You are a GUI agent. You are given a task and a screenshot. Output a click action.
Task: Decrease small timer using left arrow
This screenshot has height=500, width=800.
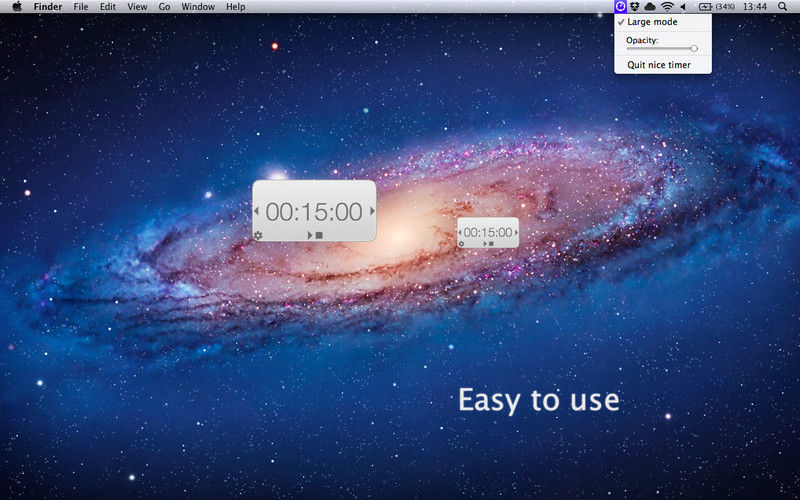(460, 233)
